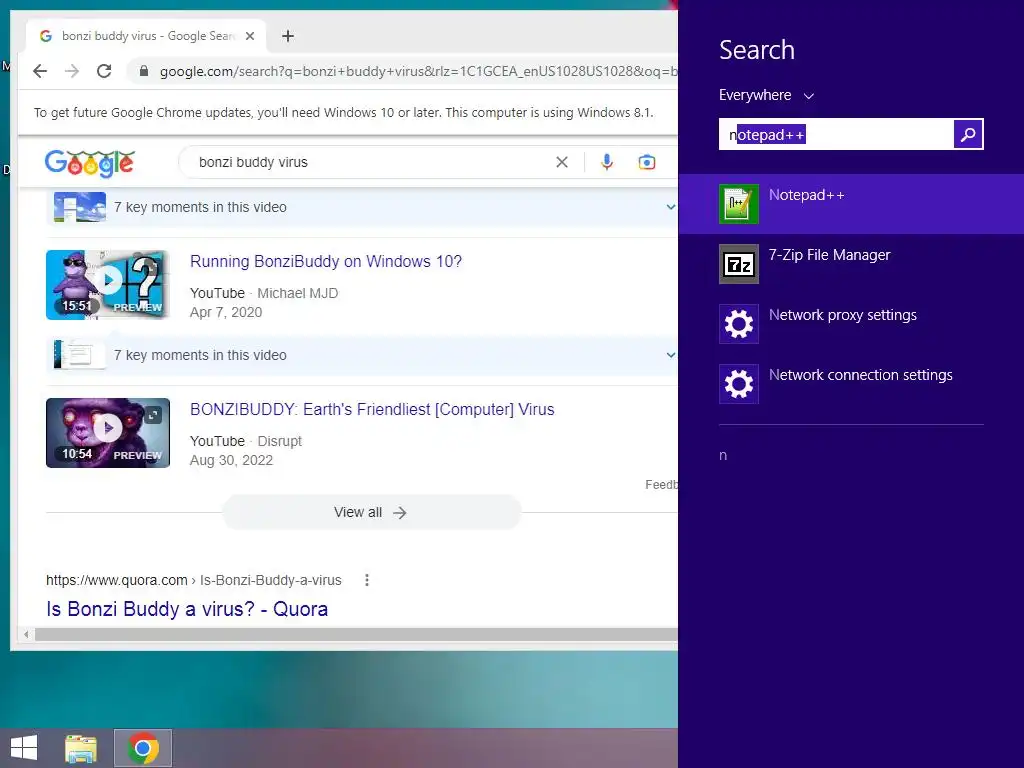Viewport: 1024px width, 768px height.
Task: Go forward in Chrome
Action: pos(72,71)
